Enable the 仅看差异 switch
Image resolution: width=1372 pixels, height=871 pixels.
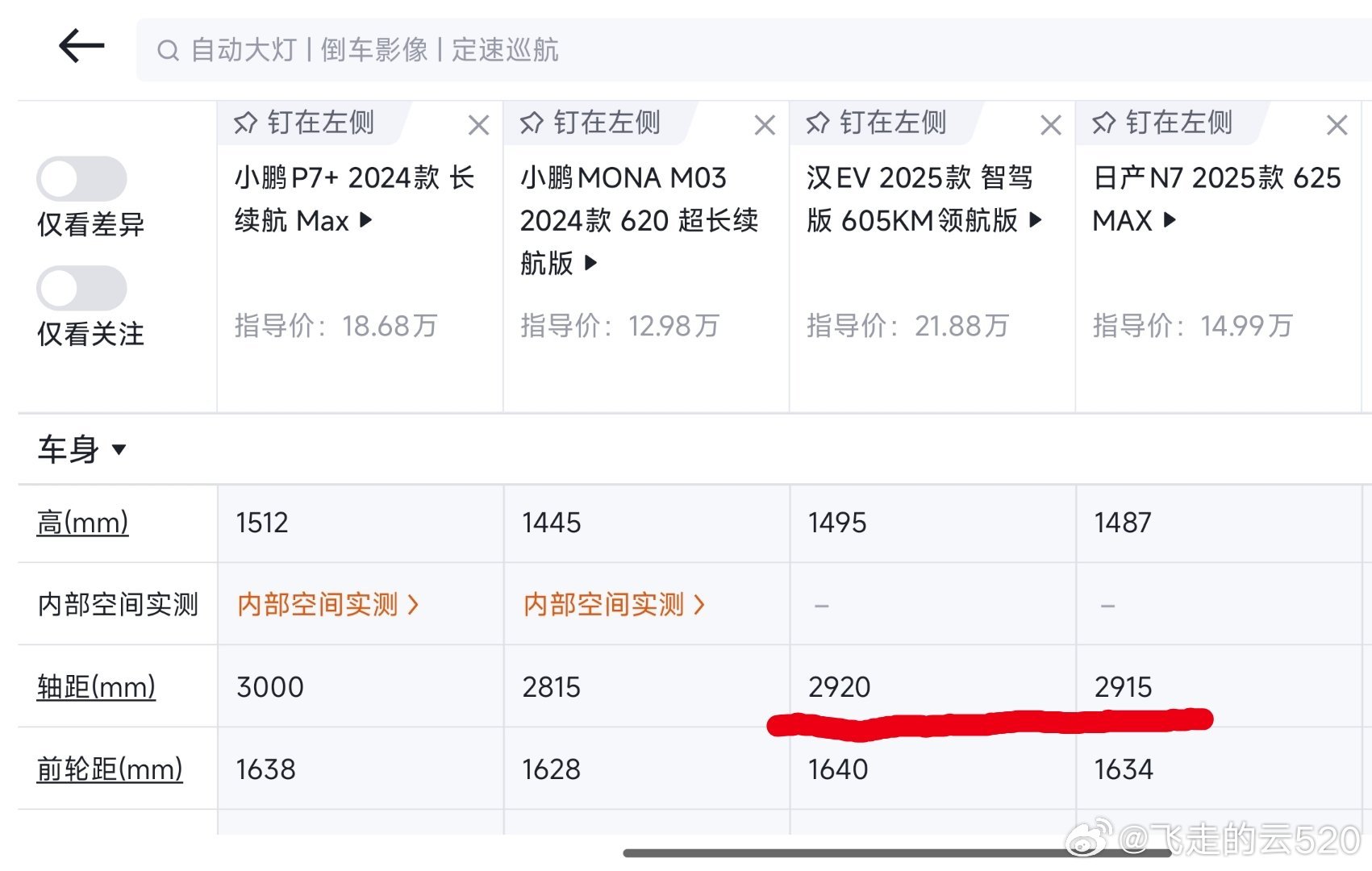coord(81,179)
